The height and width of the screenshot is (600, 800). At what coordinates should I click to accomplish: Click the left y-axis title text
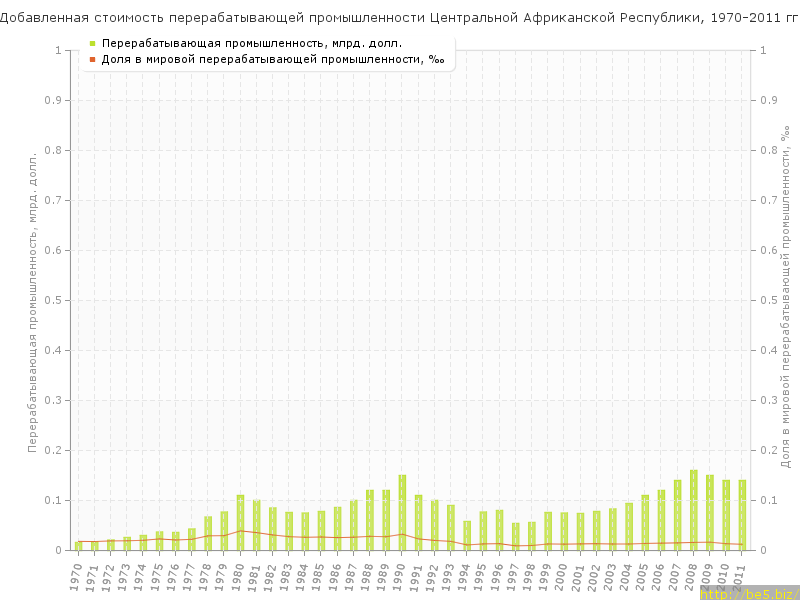point(32,300)
